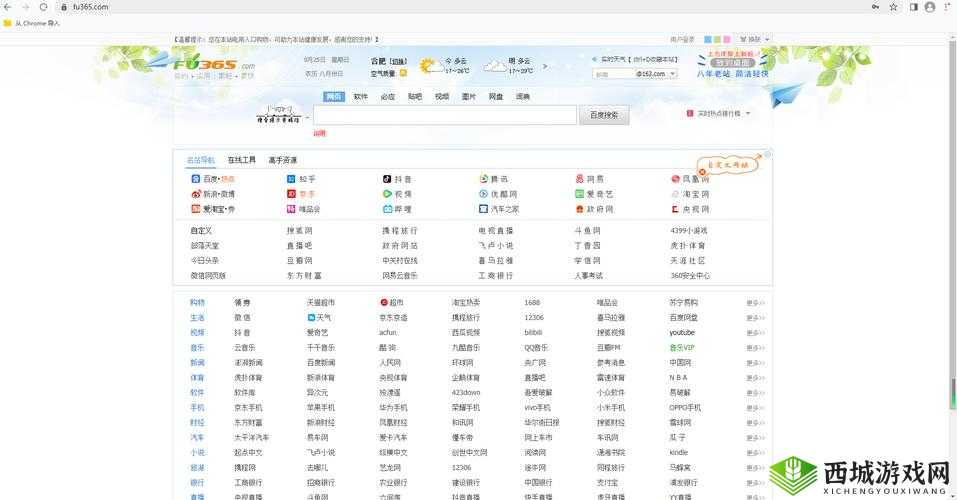Image resolution: width=957 pixels, height=500 pixels.
Task: Expand the 实时热点排行榜 dropdown
Action: (x=748, y=114)
